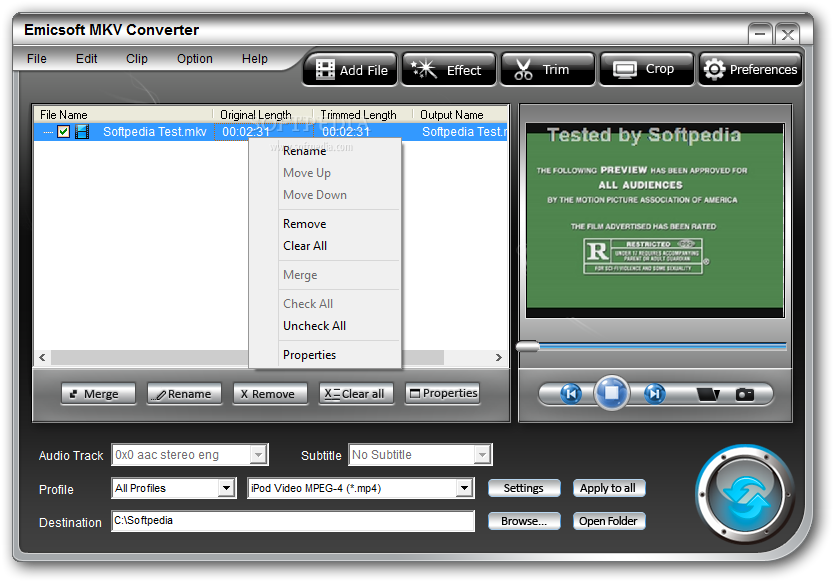
Task: Open the Clip menu
Action: pos(137,59)
